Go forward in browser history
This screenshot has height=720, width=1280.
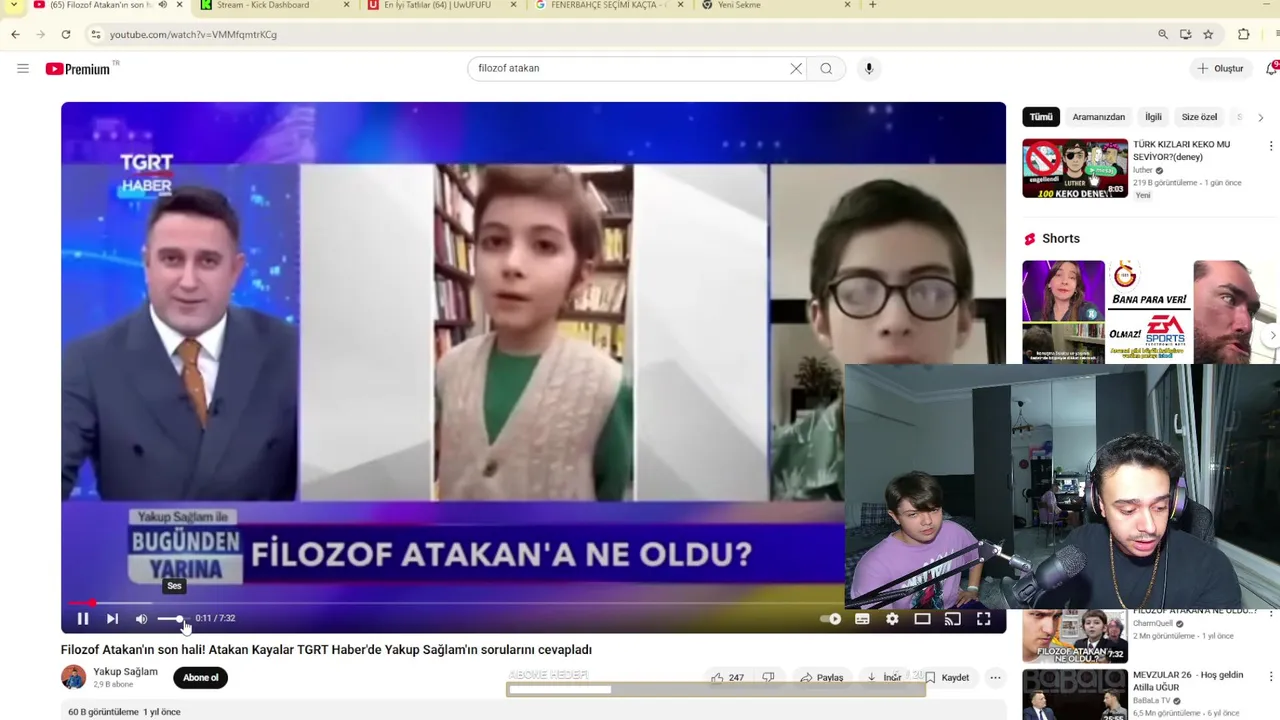[x=41, y=34]
